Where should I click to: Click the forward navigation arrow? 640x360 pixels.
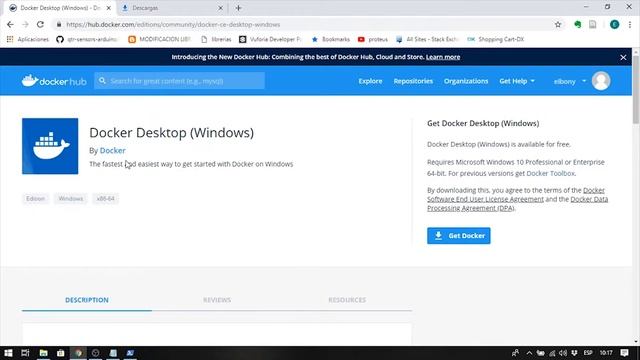pos(25,24)
